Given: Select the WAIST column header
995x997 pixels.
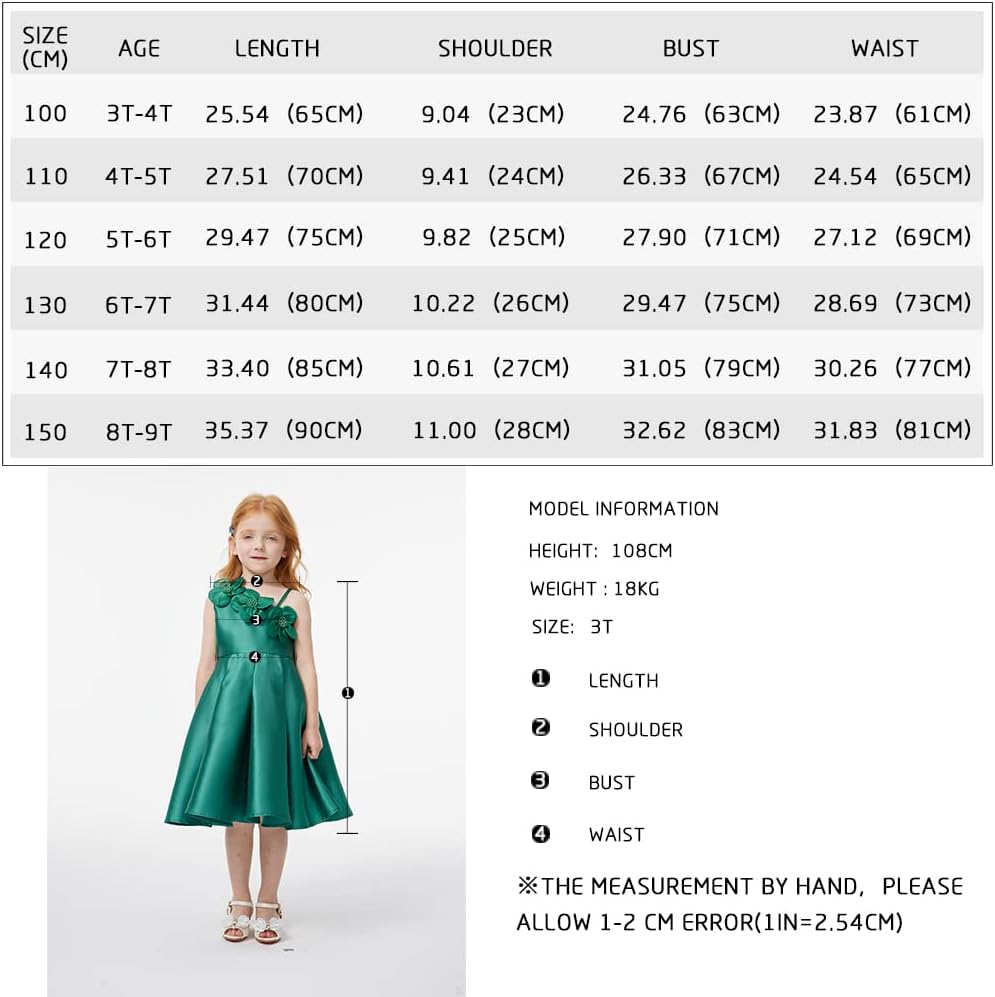Looking at the screenshot, I should pos(885,48).
